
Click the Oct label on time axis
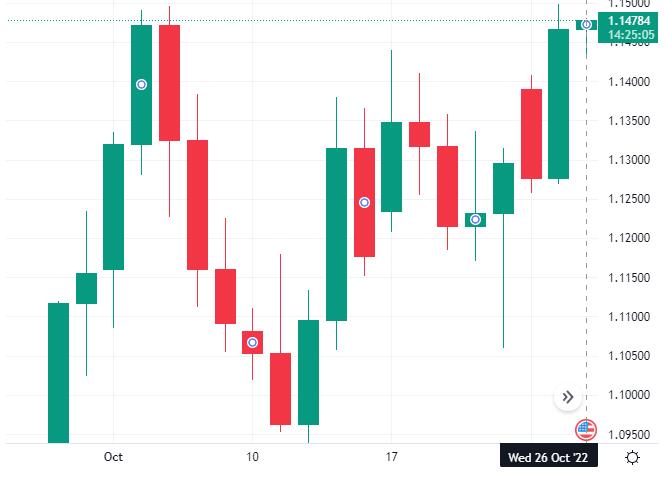113,457
